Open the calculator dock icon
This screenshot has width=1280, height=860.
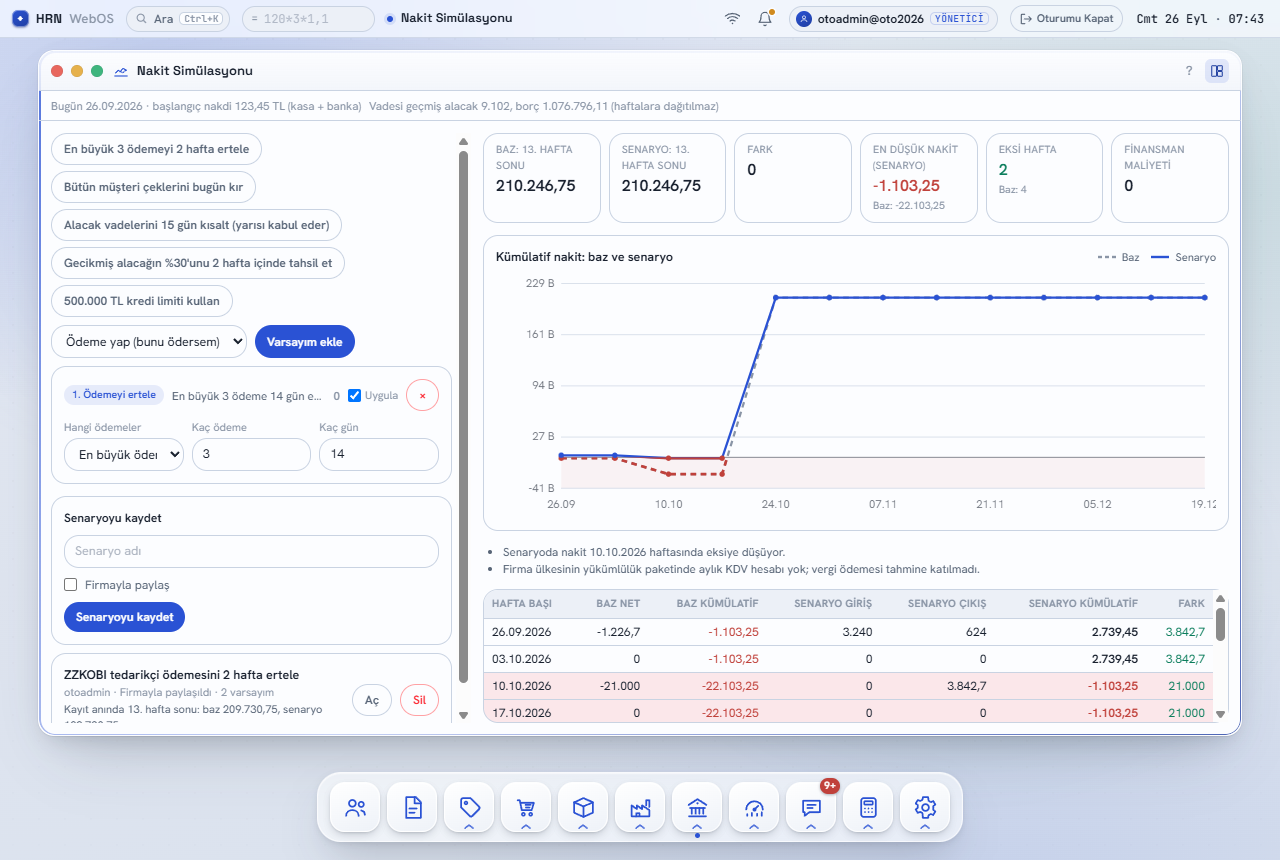click(868, 807)
